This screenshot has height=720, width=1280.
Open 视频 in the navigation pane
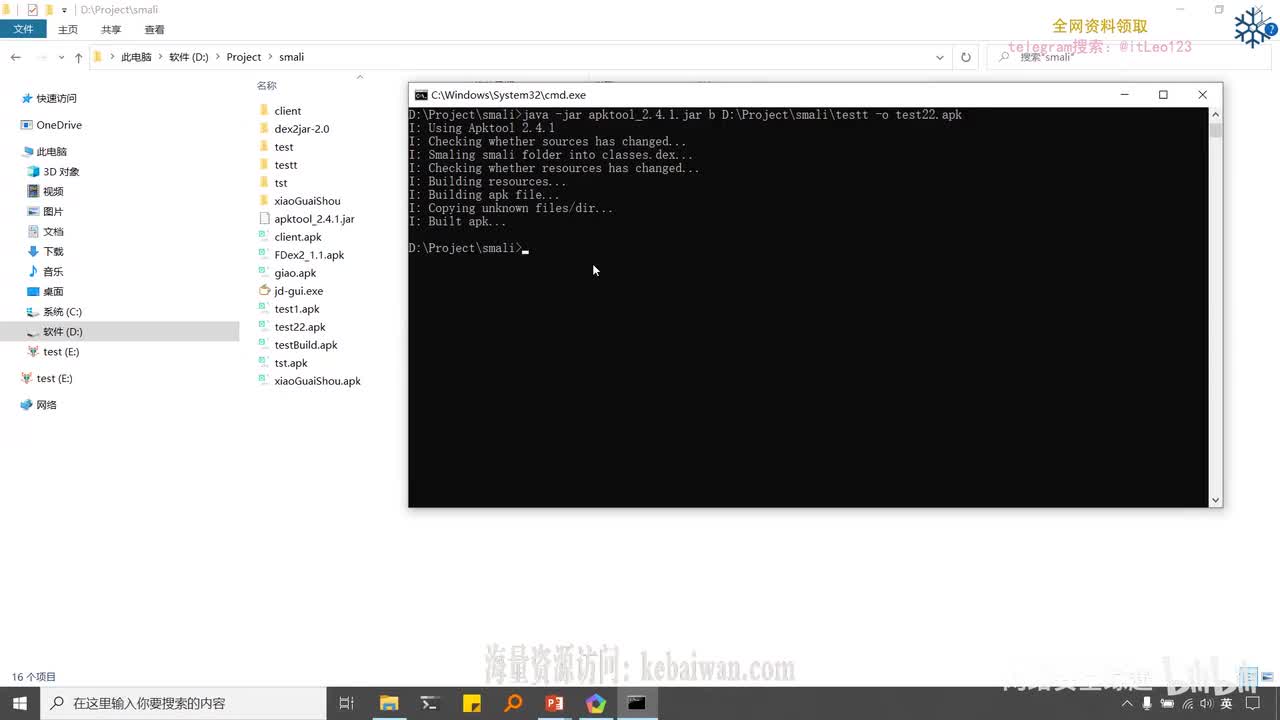pyautogui.click(x=53, y=192)
